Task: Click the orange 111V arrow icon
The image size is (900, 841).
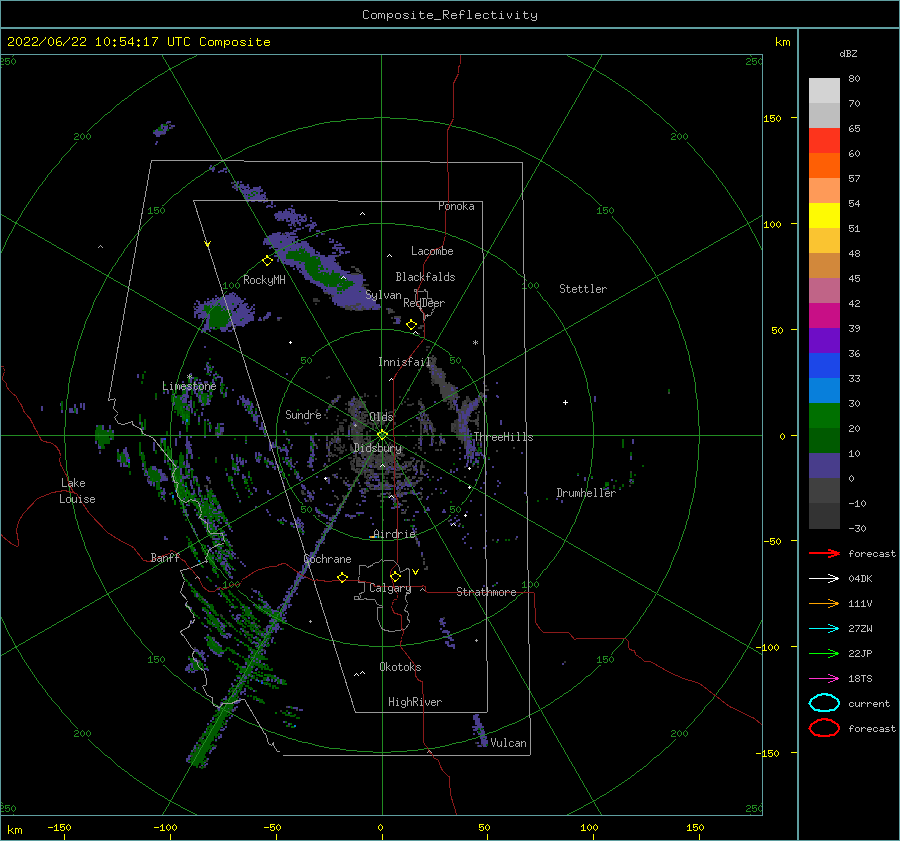Action: pos(824,603)
